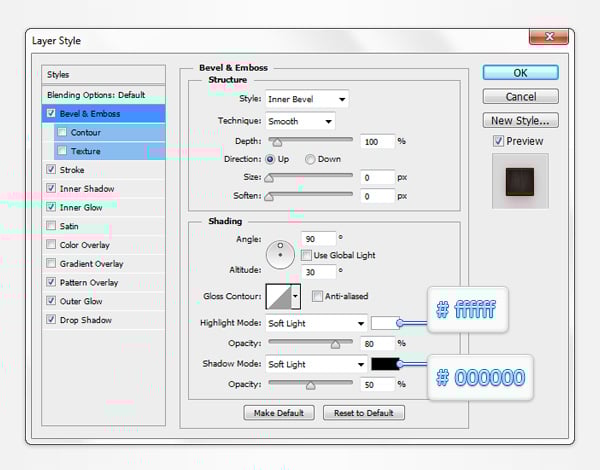Toggle Use Global Light checkbox
The width and height of the screenshot is (600, 470).
pos(307,256)
